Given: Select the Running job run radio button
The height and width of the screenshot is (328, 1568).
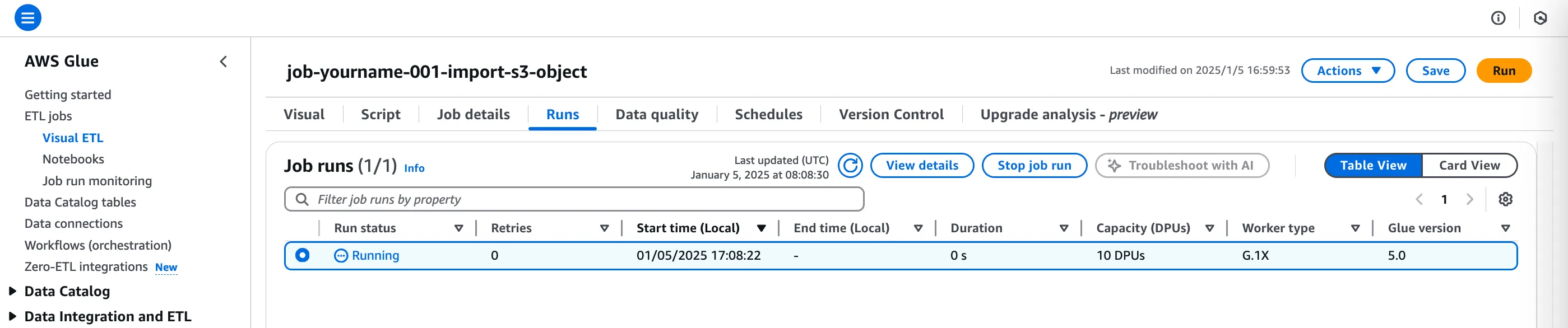Looking at the screenshot, I should pyautogui.click(x=303, y=255).
